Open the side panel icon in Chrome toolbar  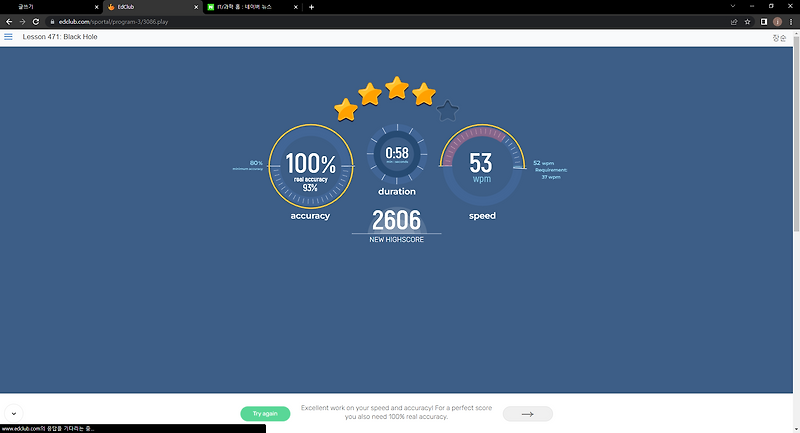click(x=764, y=22)
